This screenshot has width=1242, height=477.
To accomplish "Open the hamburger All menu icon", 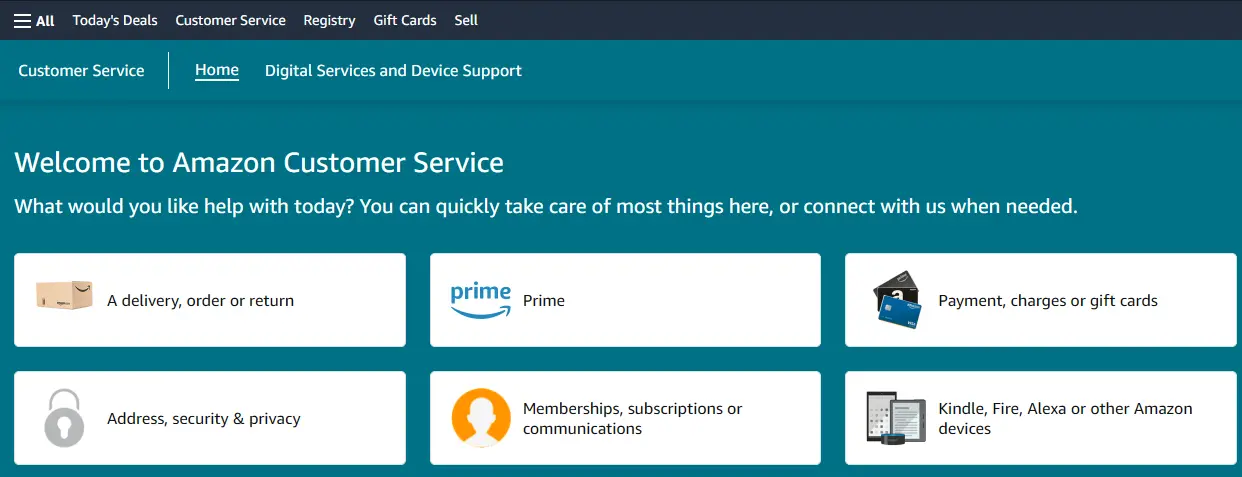I will [23, 20].
